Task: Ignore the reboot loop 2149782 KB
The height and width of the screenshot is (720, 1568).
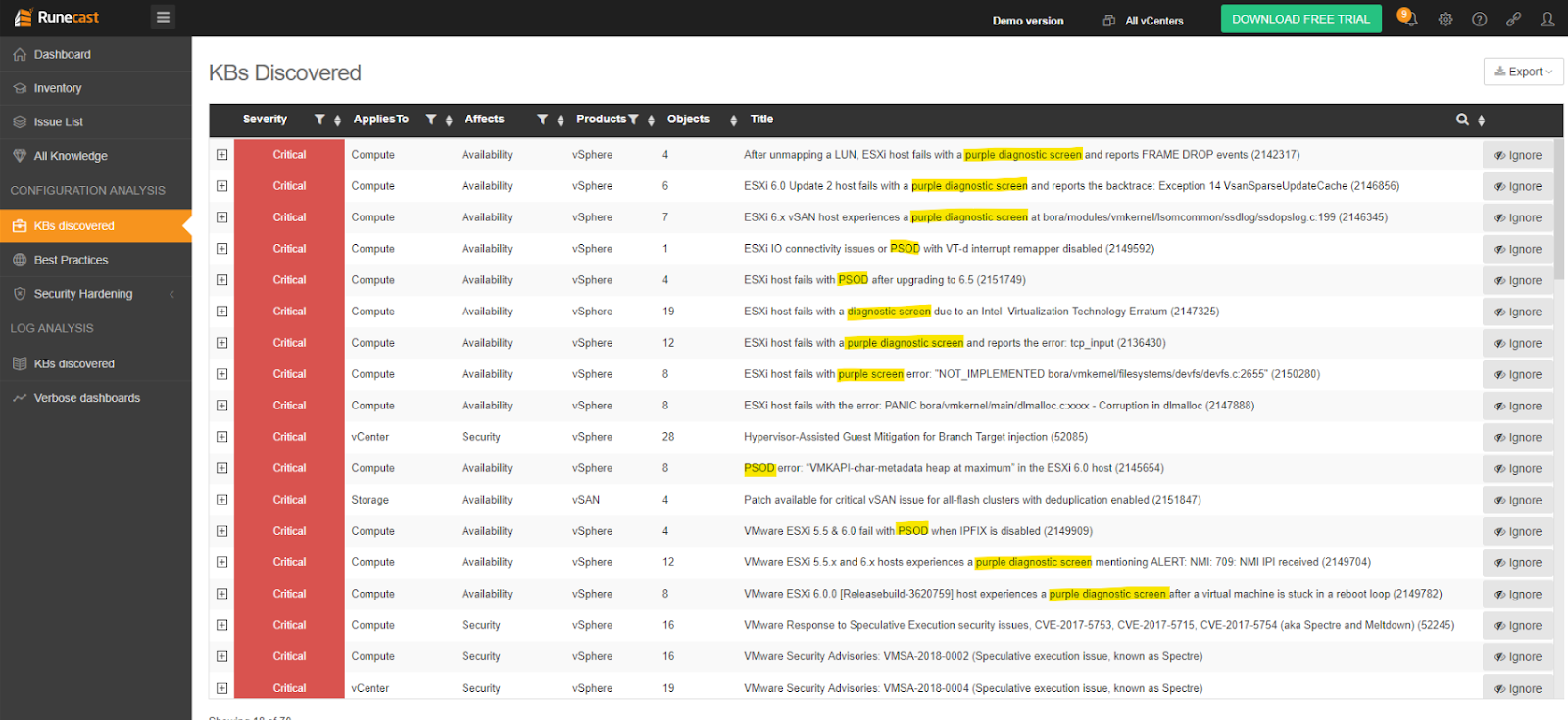Action: pyautogui.click(x=1518, y=594)
